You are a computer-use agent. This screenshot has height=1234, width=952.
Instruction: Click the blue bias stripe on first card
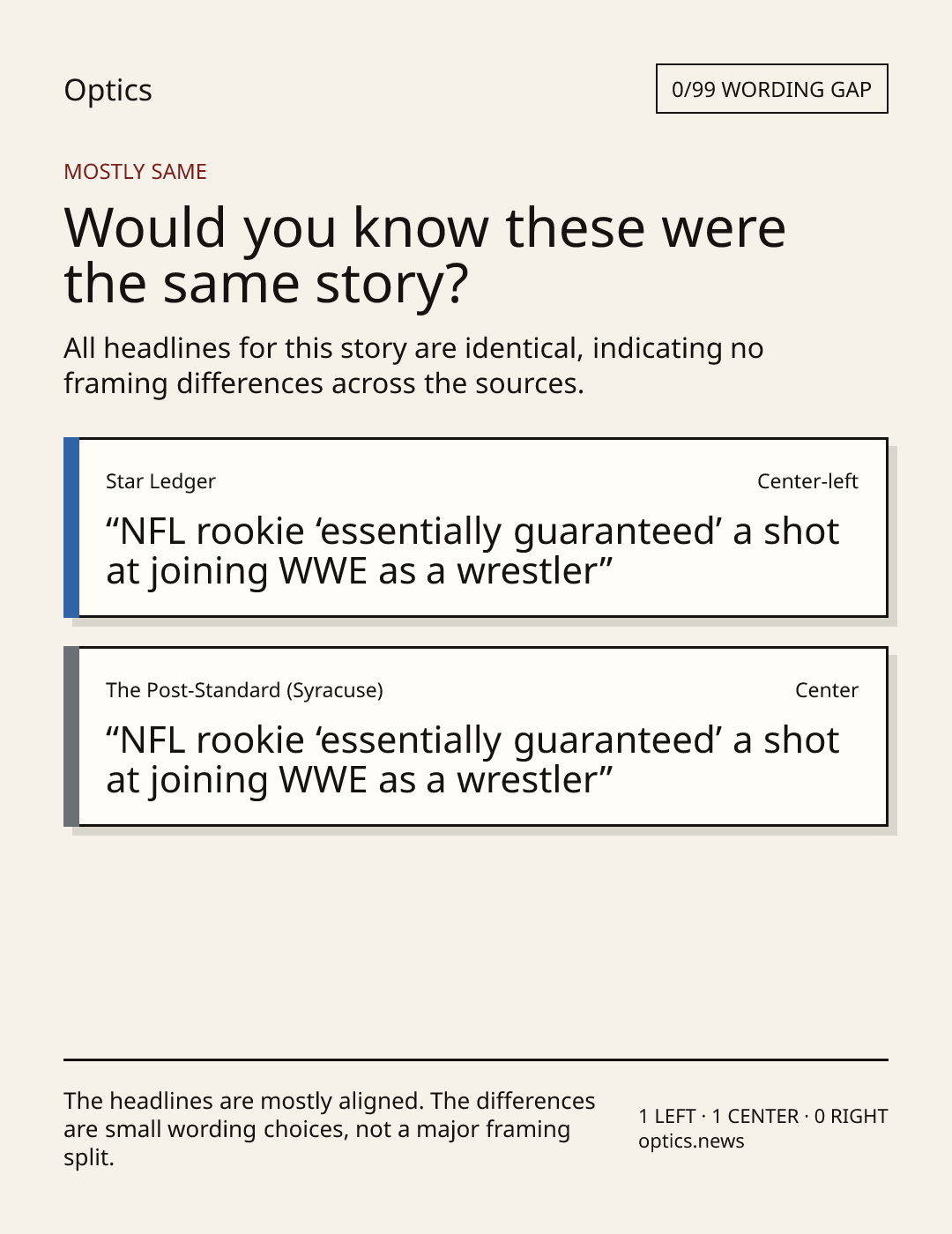[71, 527]
